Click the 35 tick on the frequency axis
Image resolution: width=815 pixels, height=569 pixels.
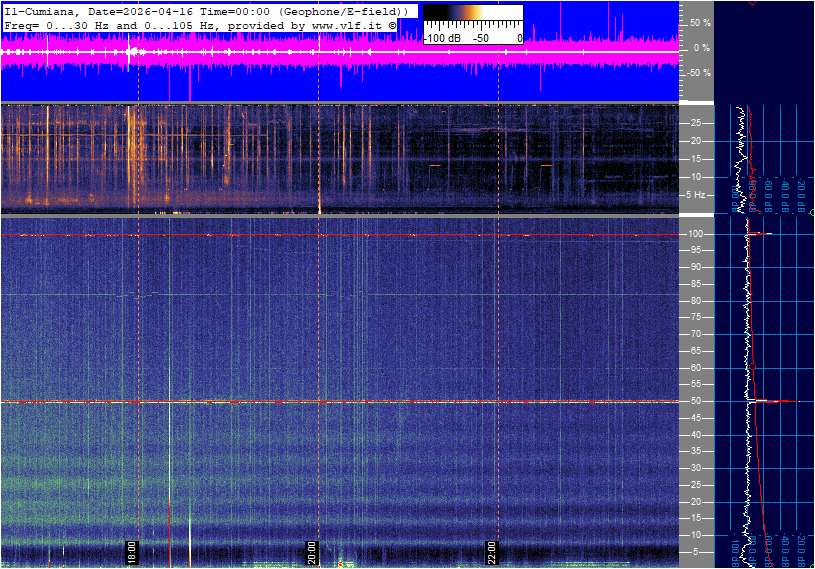point(695,452)
